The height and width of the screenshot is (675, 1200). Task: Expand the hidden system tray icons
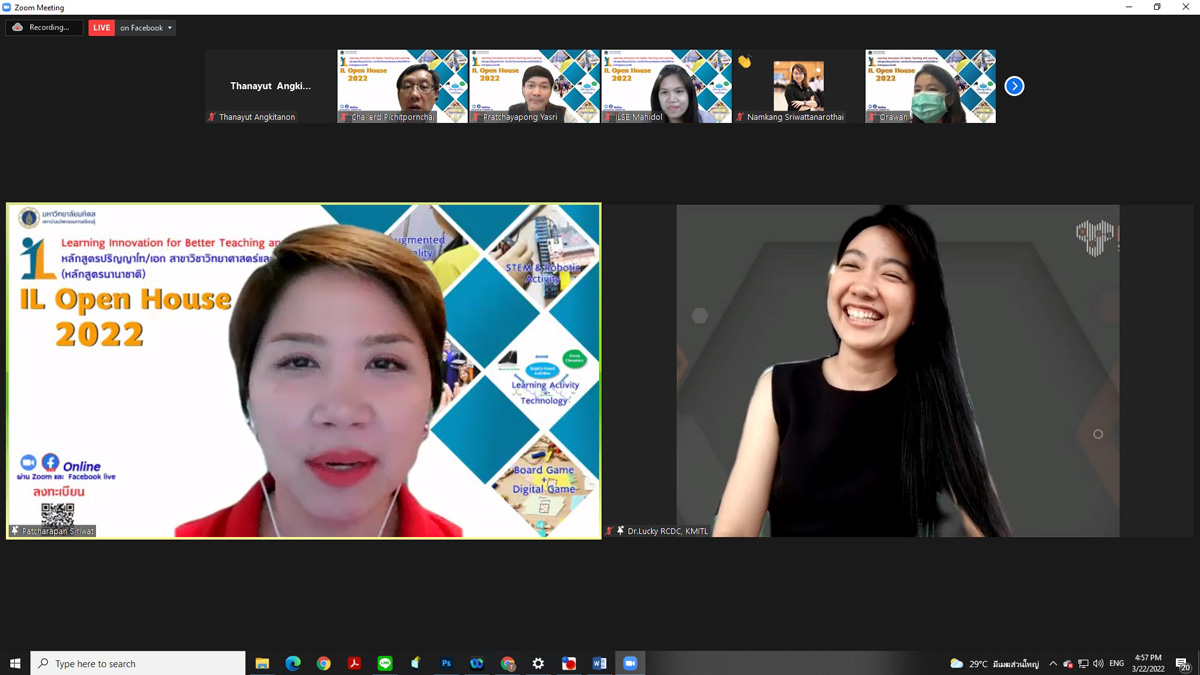click(1052, 663)
